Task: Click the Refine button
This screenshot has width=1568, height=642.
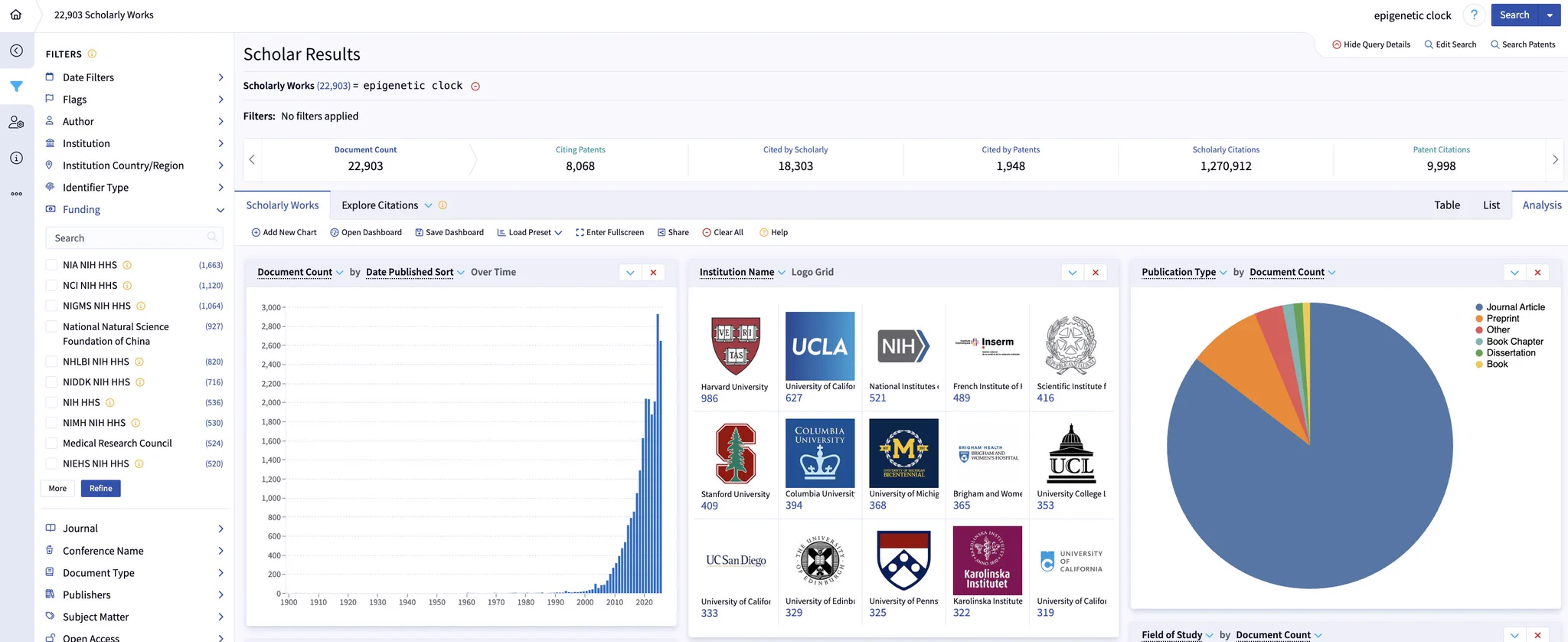Action: (x=100, y=488)
